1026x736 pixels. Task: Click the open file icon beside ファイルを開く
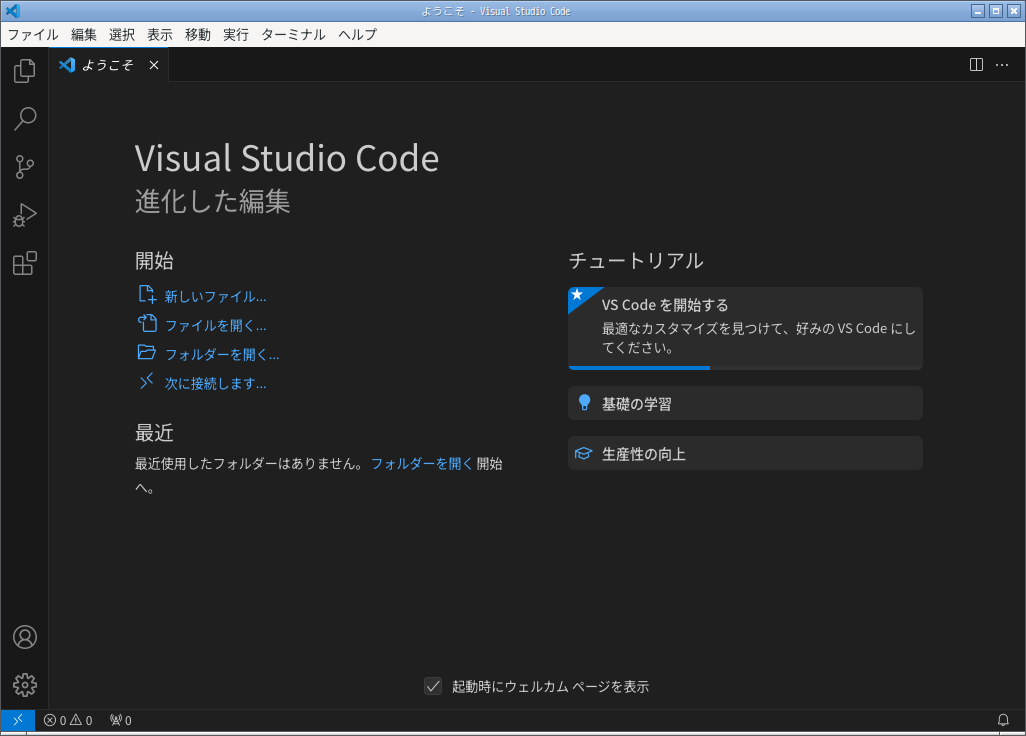pyautogui.click(x=147, y=323)
